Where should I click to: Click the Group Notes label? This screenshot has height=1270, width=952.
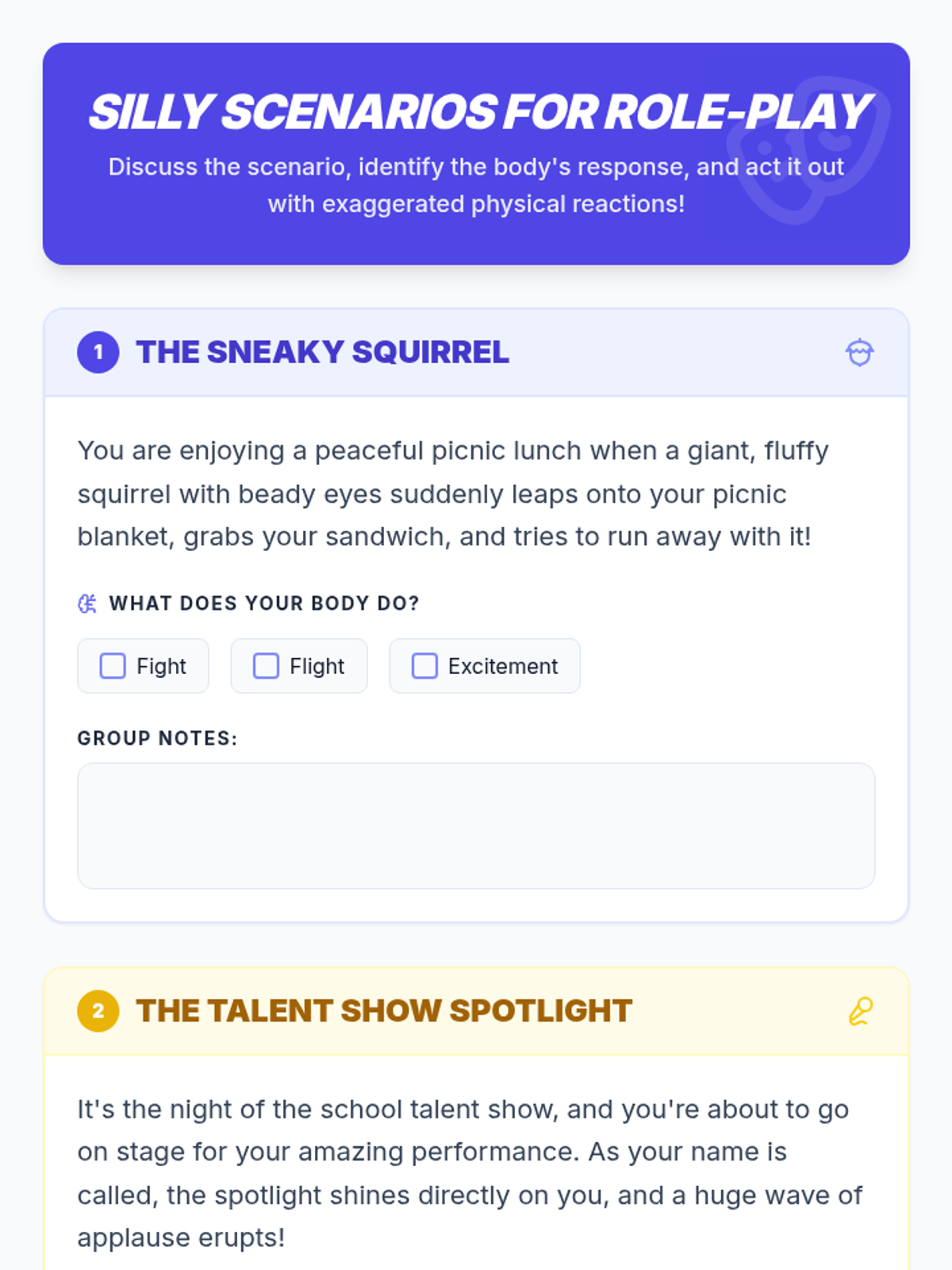pyautogui.click(x=157, y=738)
